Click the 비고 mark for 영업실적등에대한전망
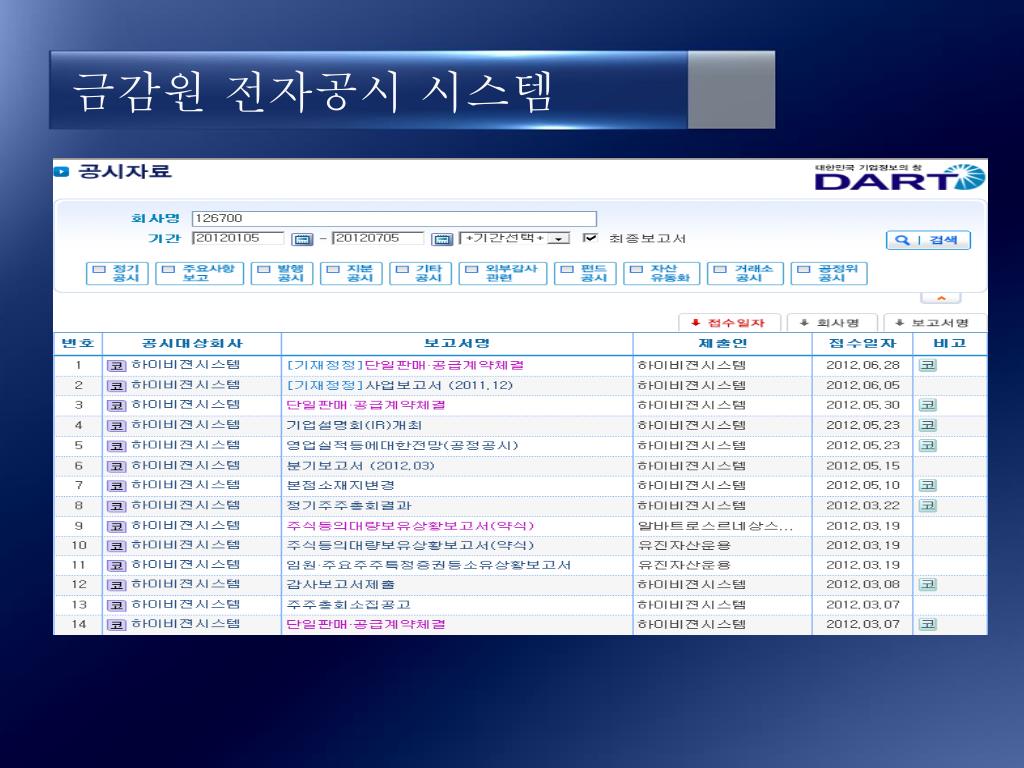1024x768 pixels. pyautogui.click(x=928, y=445)
